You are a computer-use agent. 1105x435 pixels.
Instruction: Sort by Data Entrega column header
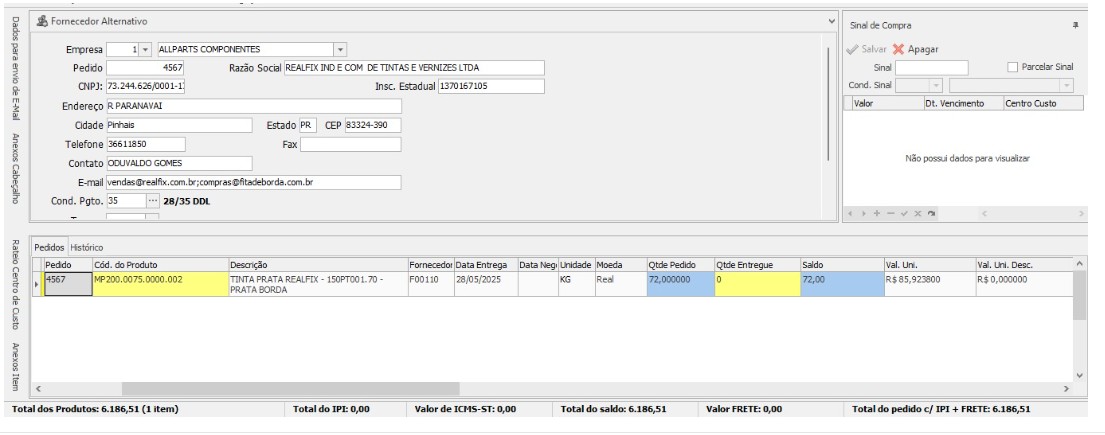[485, 264]
